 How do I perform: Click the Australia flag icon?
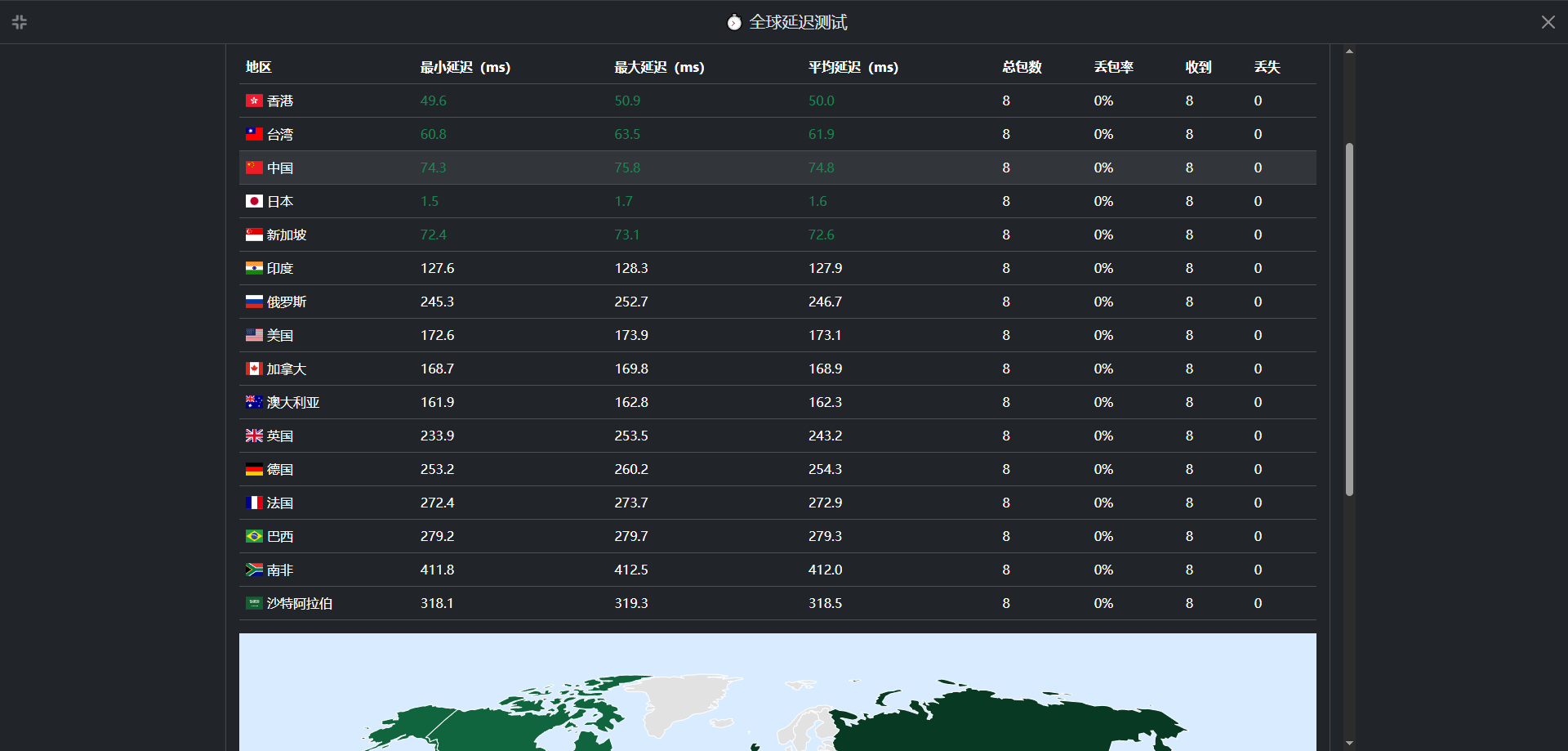[x=254, y=402]
